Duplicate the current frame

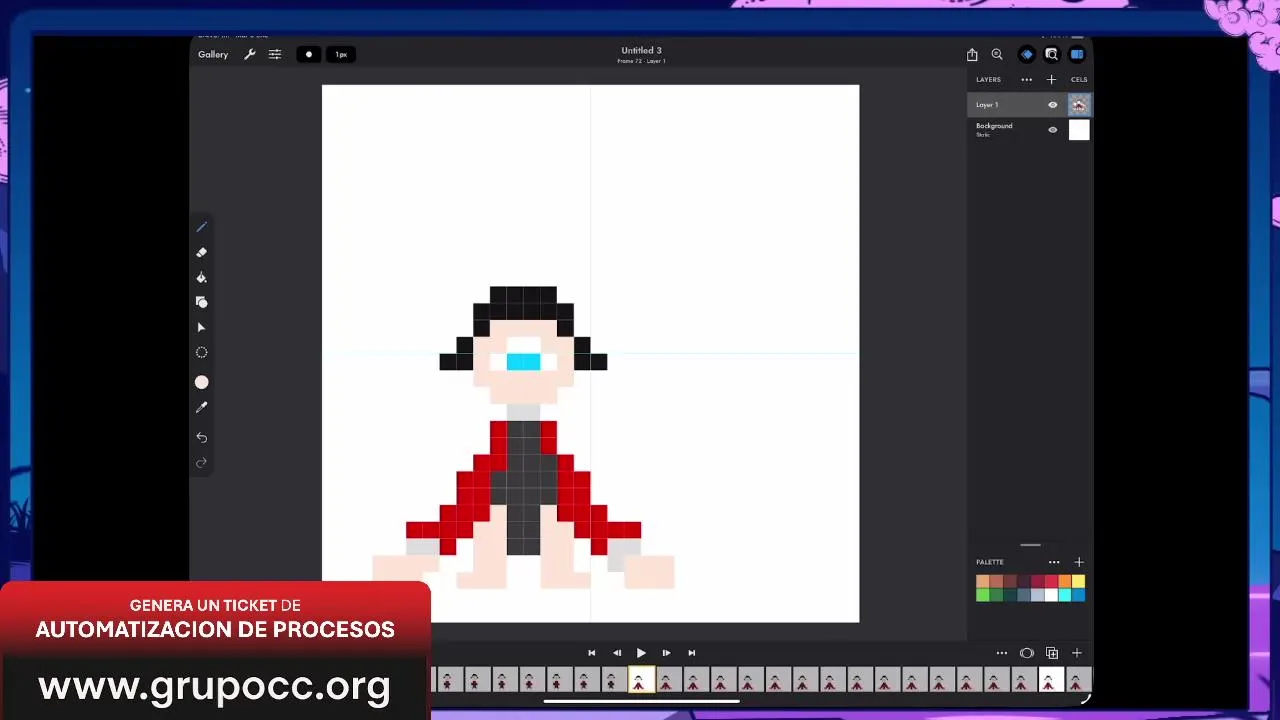(1052, 653)
